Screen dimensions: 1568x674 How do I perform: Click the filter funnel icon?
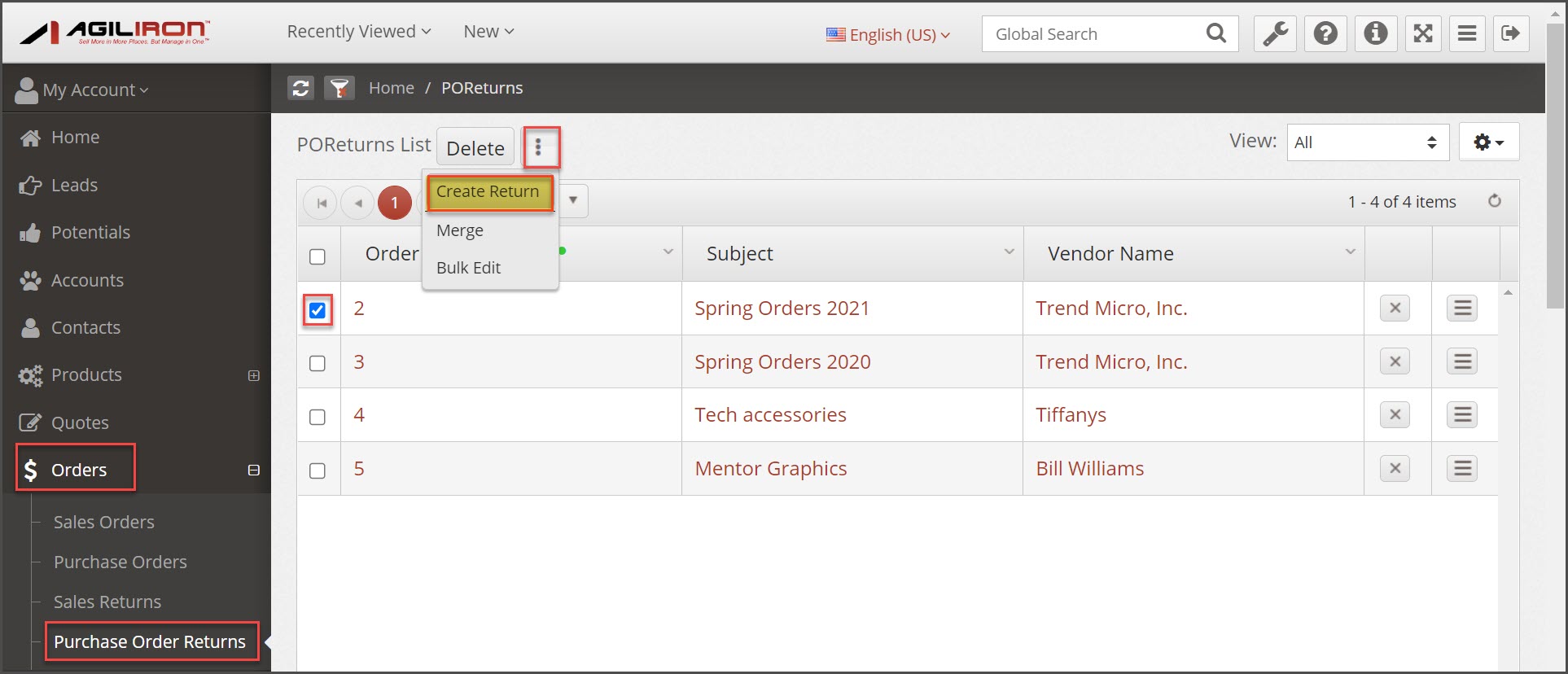coord(339,88)
